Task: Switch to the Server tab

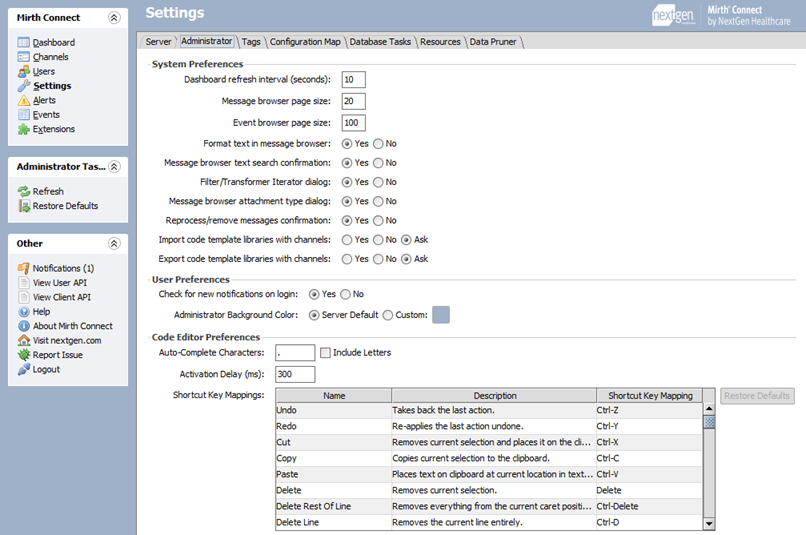Action: pyautogui.click(x=158, y=42)
